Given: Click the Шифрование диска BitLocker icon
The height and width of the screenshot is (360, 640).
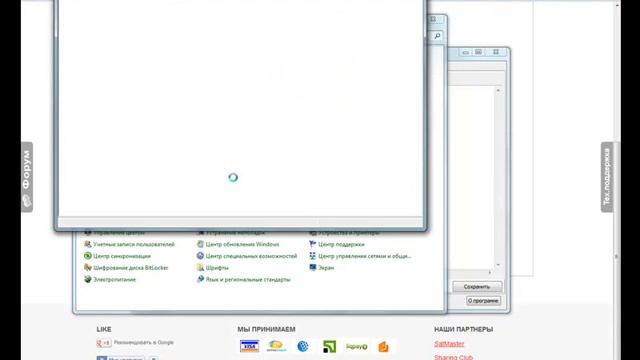Looking at the screenshot, I should point(87,268).
